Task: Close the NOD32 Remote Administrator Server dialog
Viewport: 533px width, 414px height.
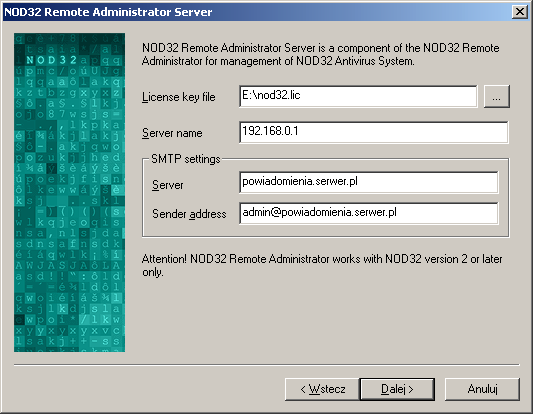Action: click(520, 12)
